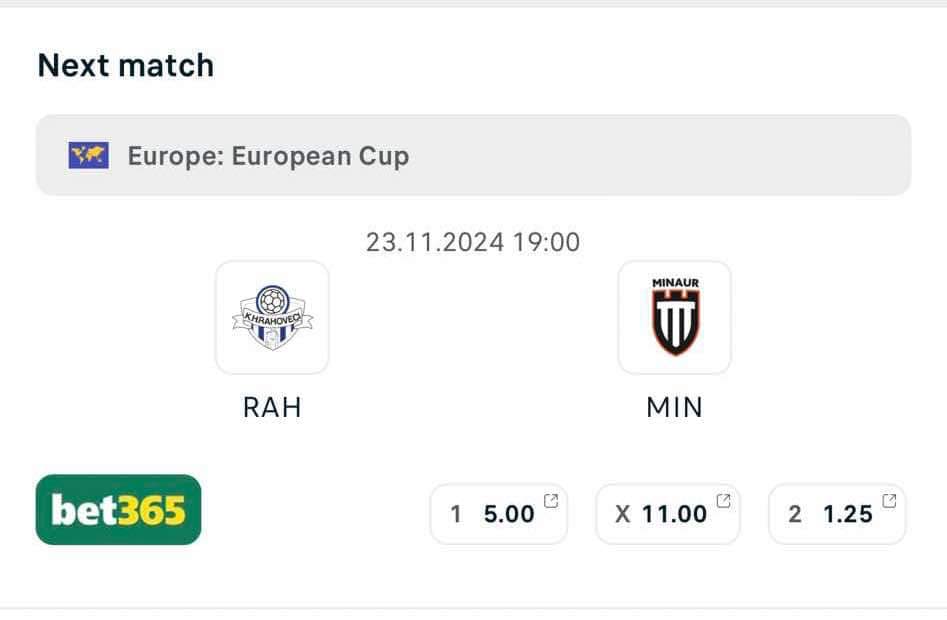947x620 pixels.
Task: Select home win odds 5.00
Action: point(499,514)
